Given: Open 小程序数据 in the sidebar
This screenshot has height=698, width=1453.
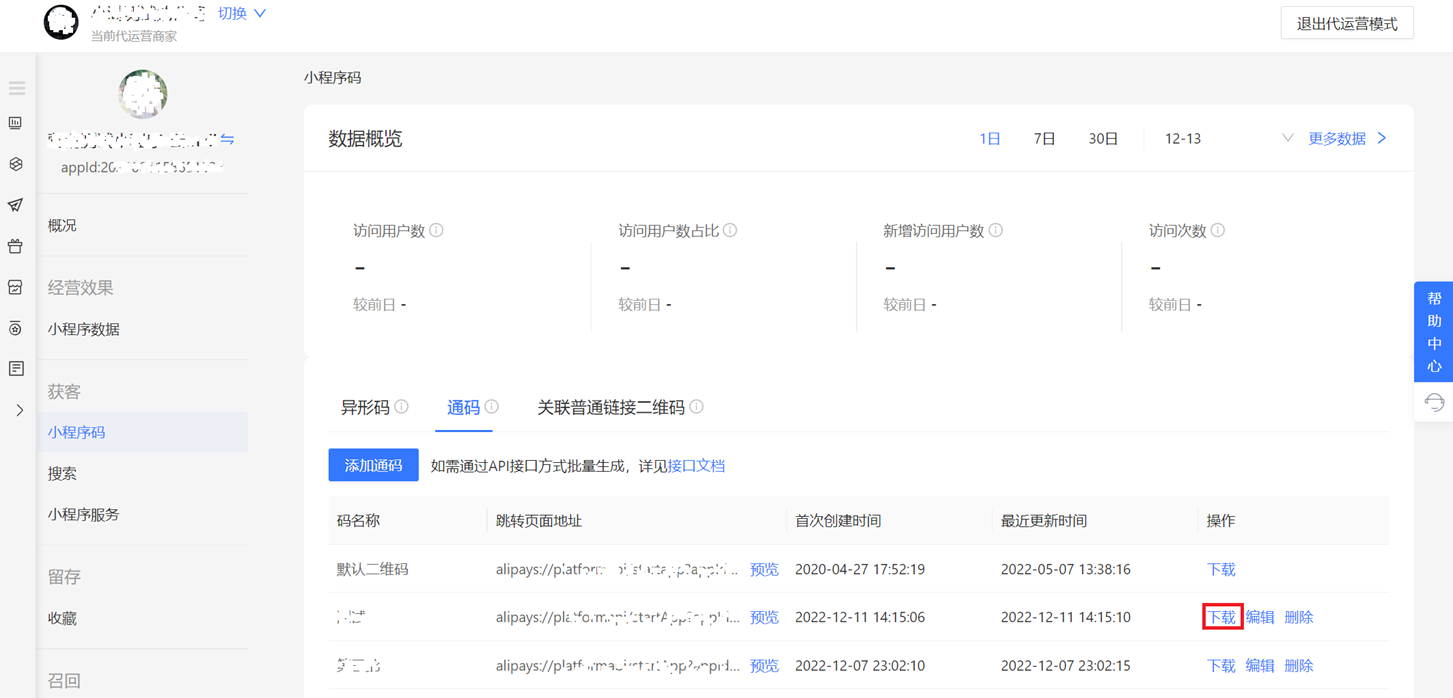Looking at the screenshot, I should 84,329.
